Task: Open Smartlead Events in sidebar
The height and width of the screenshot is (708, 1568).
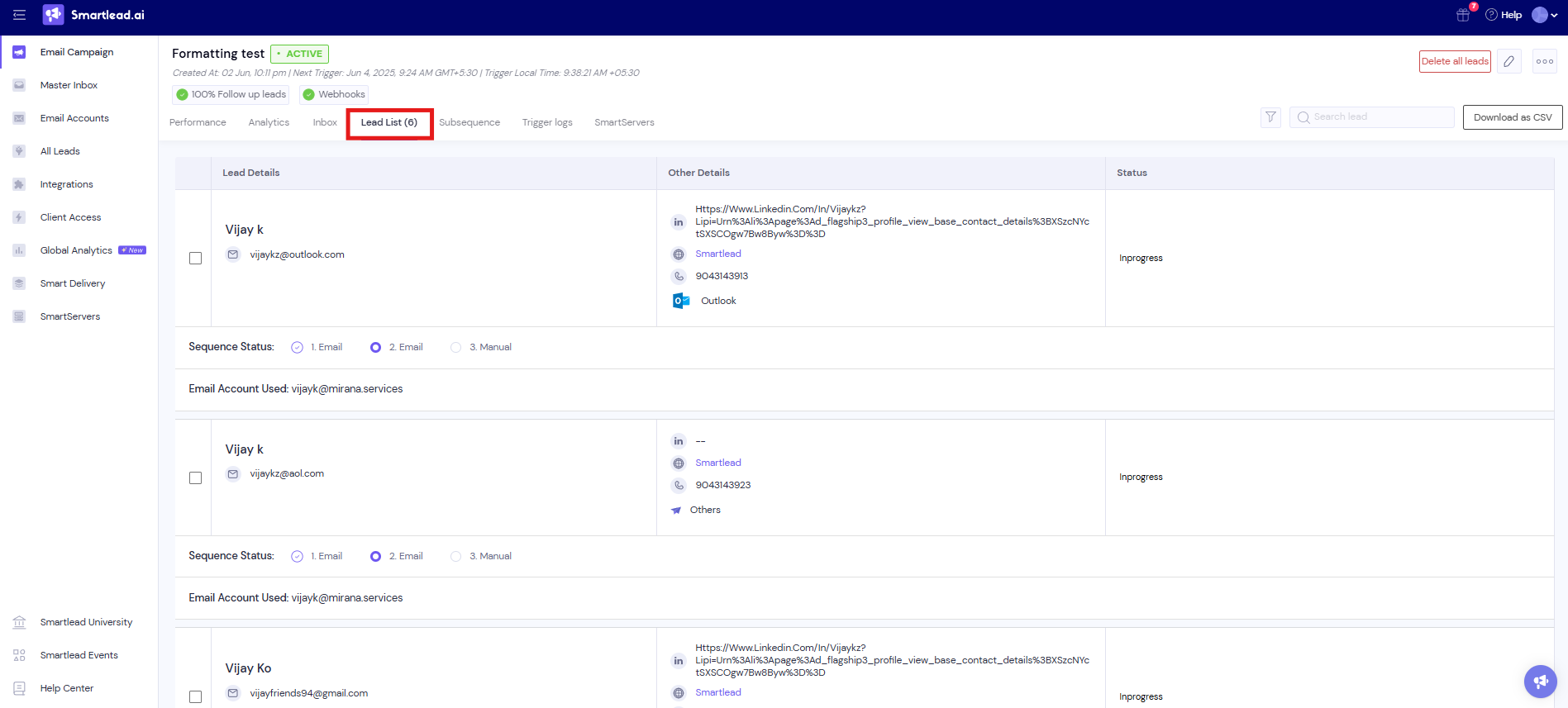Action: tap(79, 655)
